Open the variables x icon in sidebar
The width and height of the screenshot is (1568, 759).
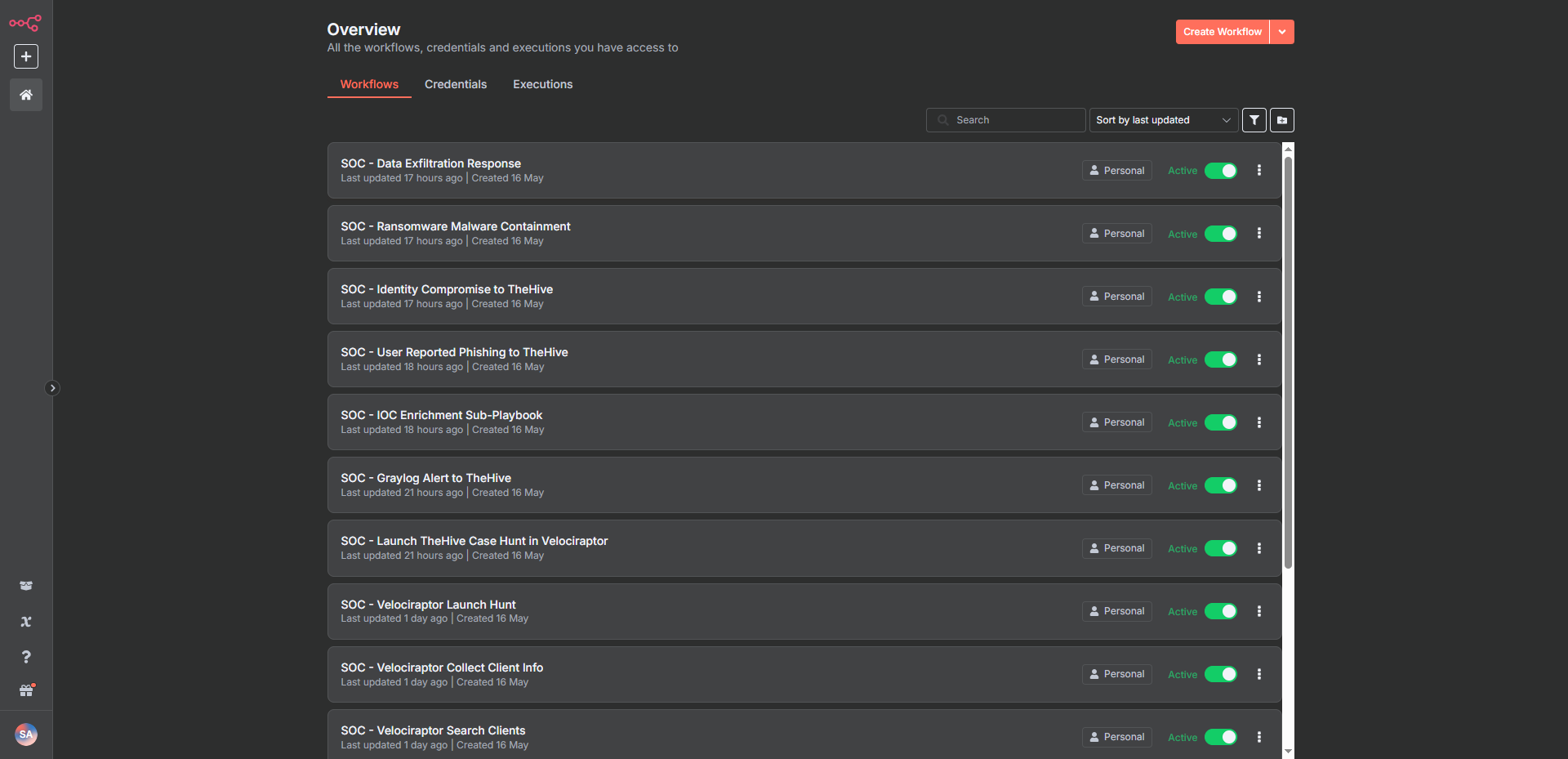[26, 622]
